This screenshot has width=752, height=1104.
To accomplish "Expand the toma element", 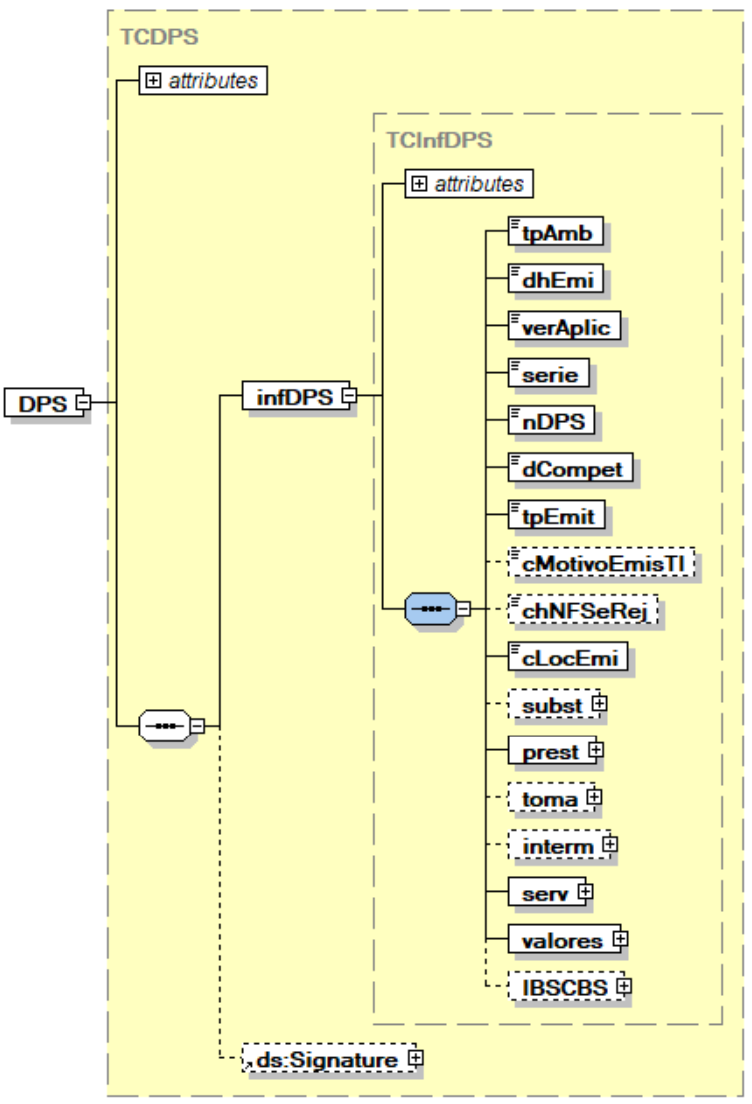I will 594,797.
